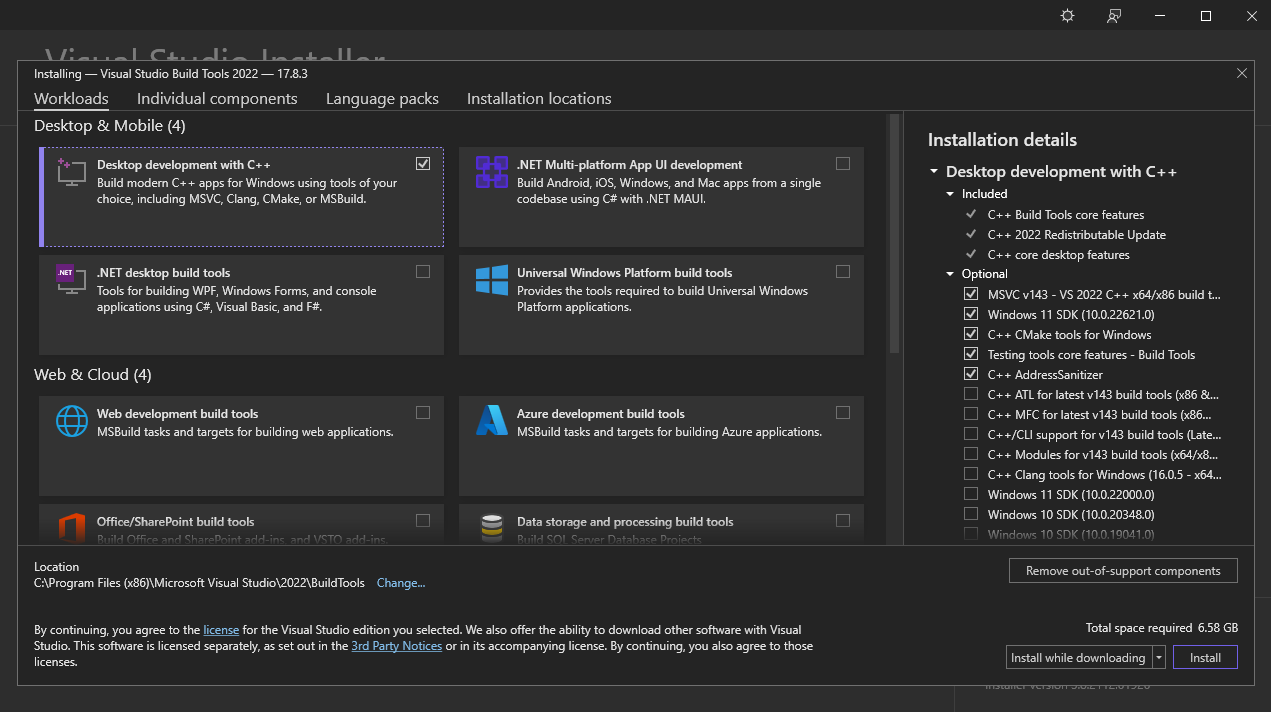The image size is (1271, 712).
Task: Check the Web development build tools workload
Action: coord(423,413)
